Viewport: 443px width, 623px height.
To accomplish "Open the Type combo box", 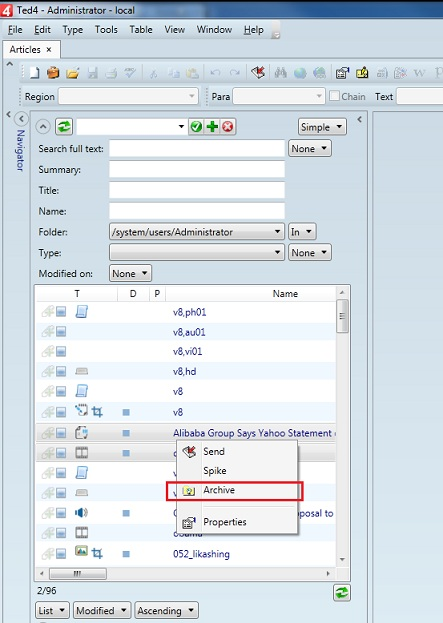I will pos(197,252).
